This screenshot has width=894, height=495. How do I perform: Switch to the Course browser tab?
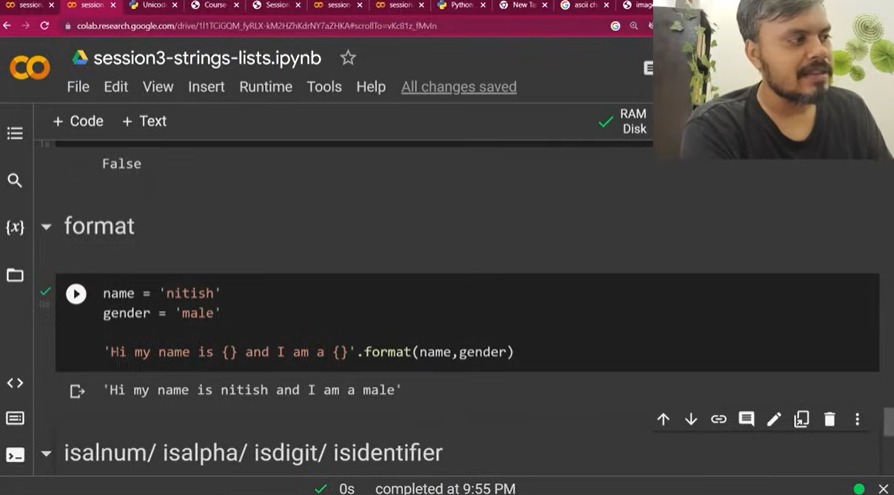click(214, 5)
